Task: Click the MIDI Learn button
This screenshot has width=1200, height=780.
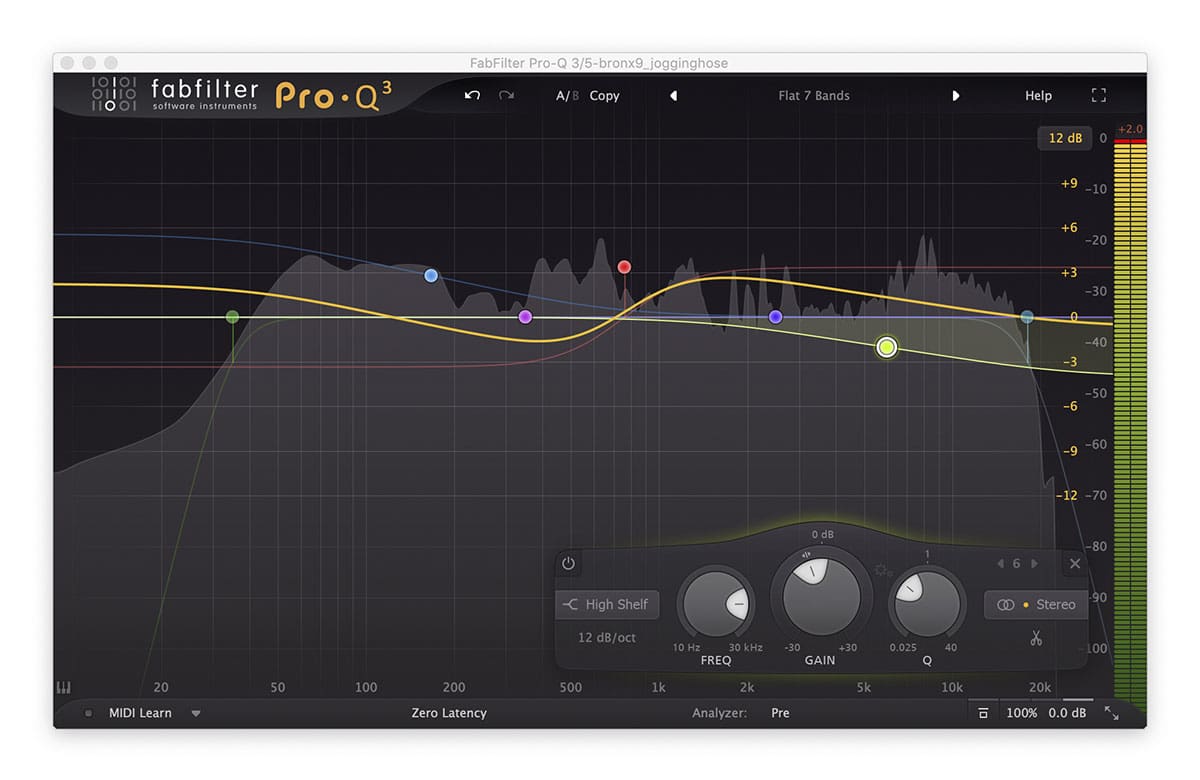Action: [140, 713]
